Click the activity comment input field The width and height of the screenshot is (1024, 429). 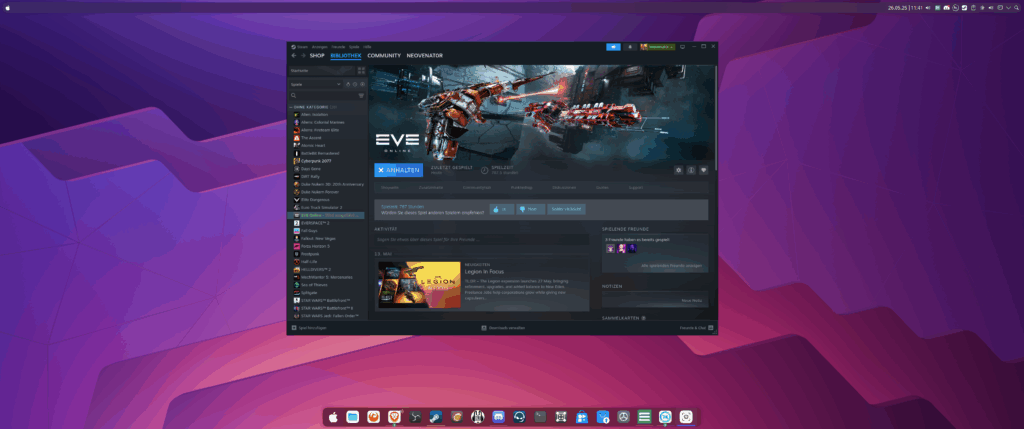[x=482, y=240]
